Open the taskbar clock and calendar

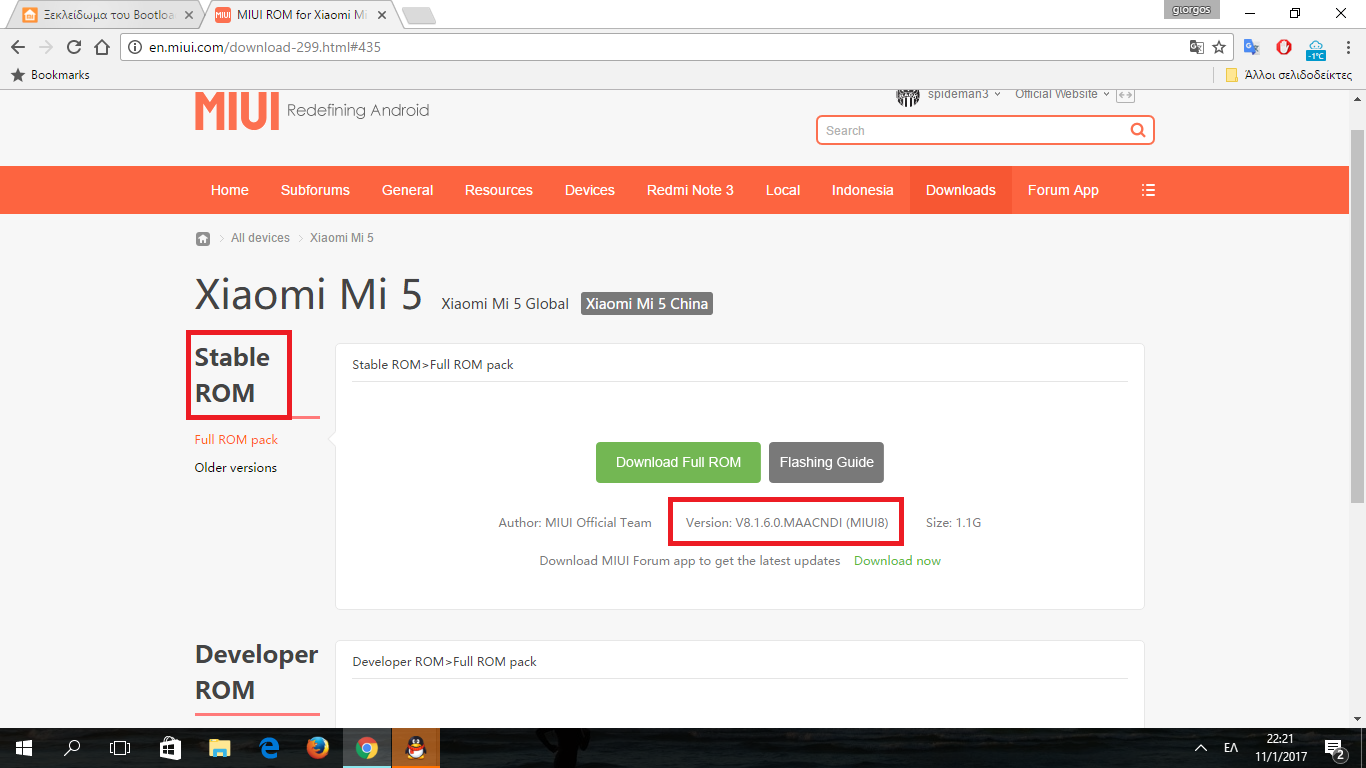[x=1279, y=747]
